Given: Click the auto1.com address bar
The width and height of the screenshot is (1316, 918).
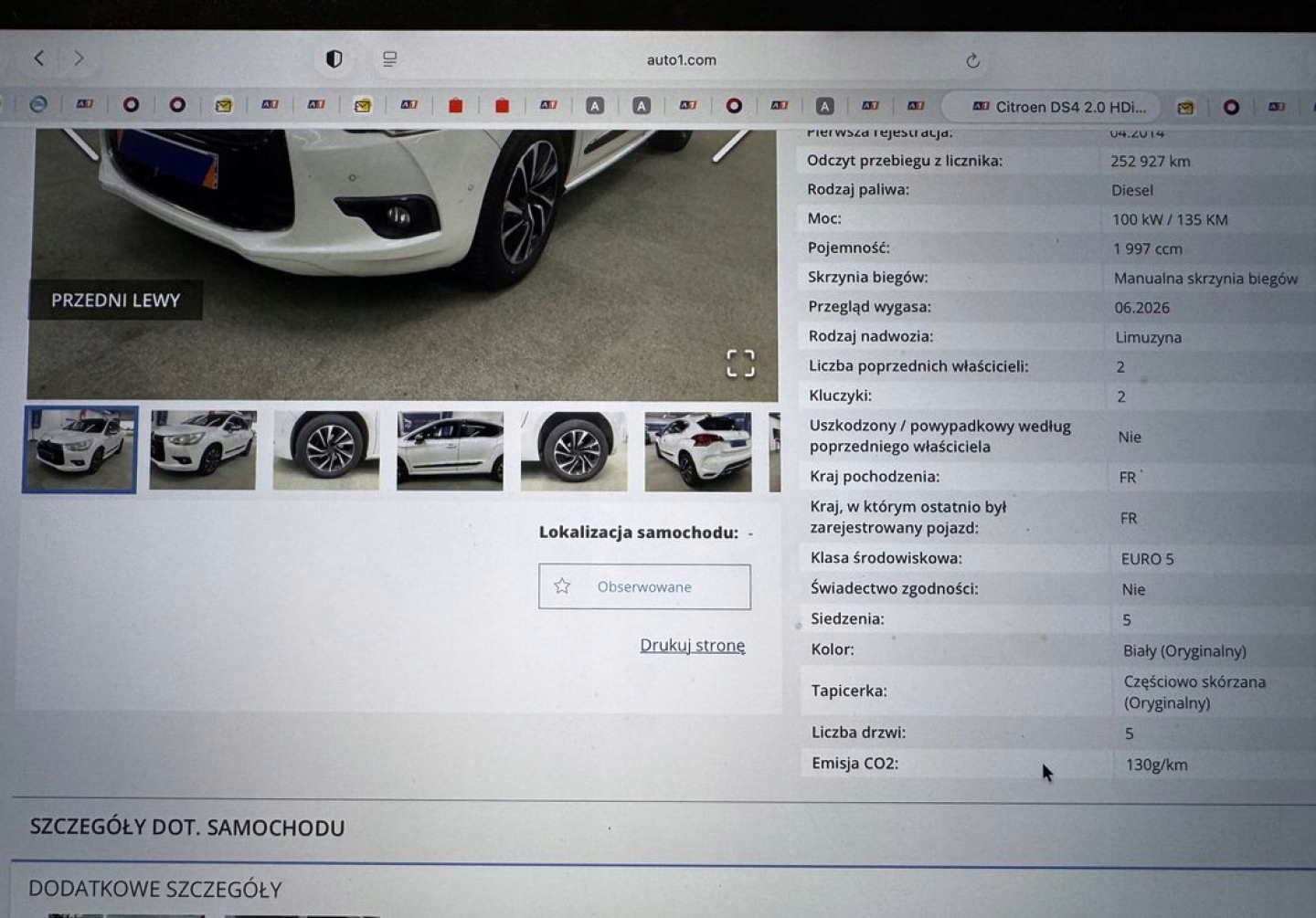Looking at the screenshot, I should pos(681,60).
